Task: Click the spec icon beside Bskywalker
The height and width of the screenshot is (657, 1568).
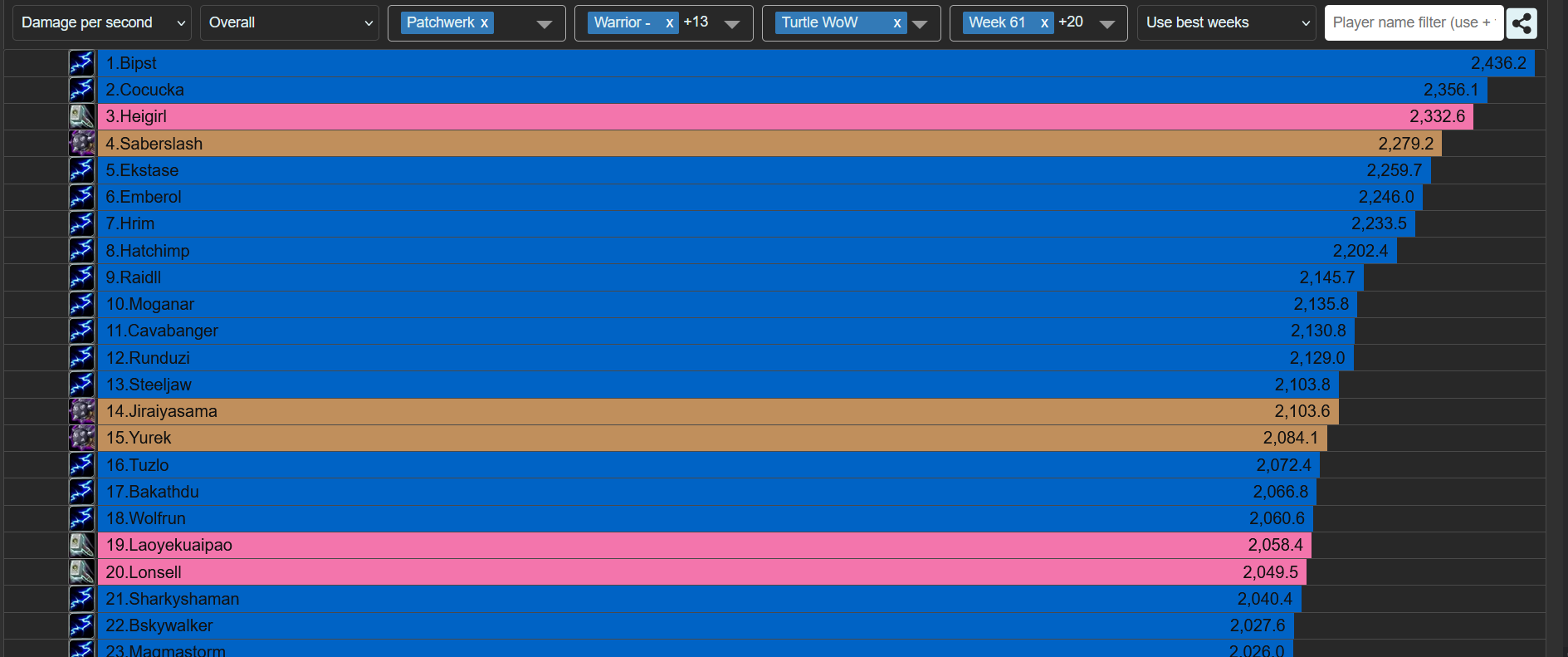Action: click(81, 625)
